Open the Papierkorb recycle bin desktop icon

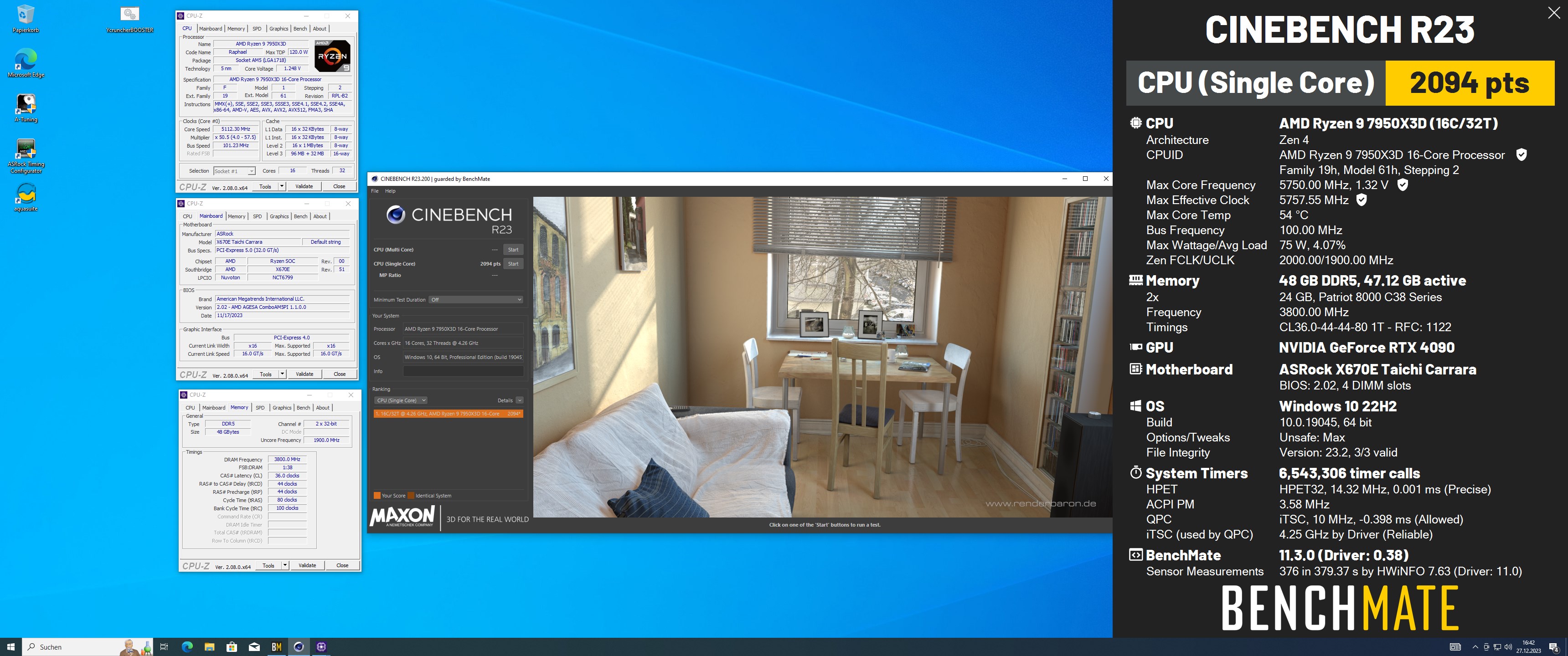(26, 19)
